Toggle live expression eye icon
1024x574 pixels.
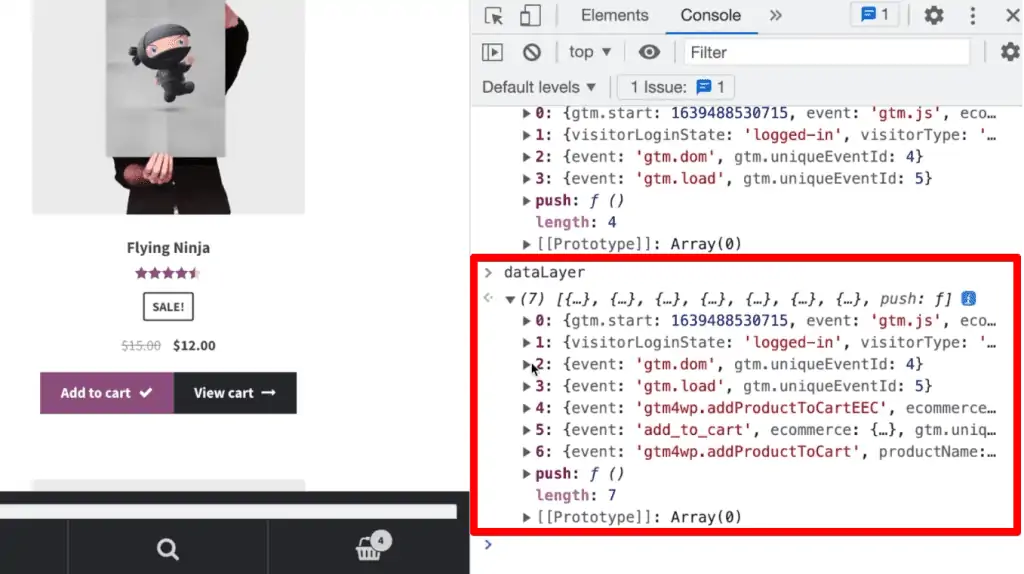click(x=650, y=52)
